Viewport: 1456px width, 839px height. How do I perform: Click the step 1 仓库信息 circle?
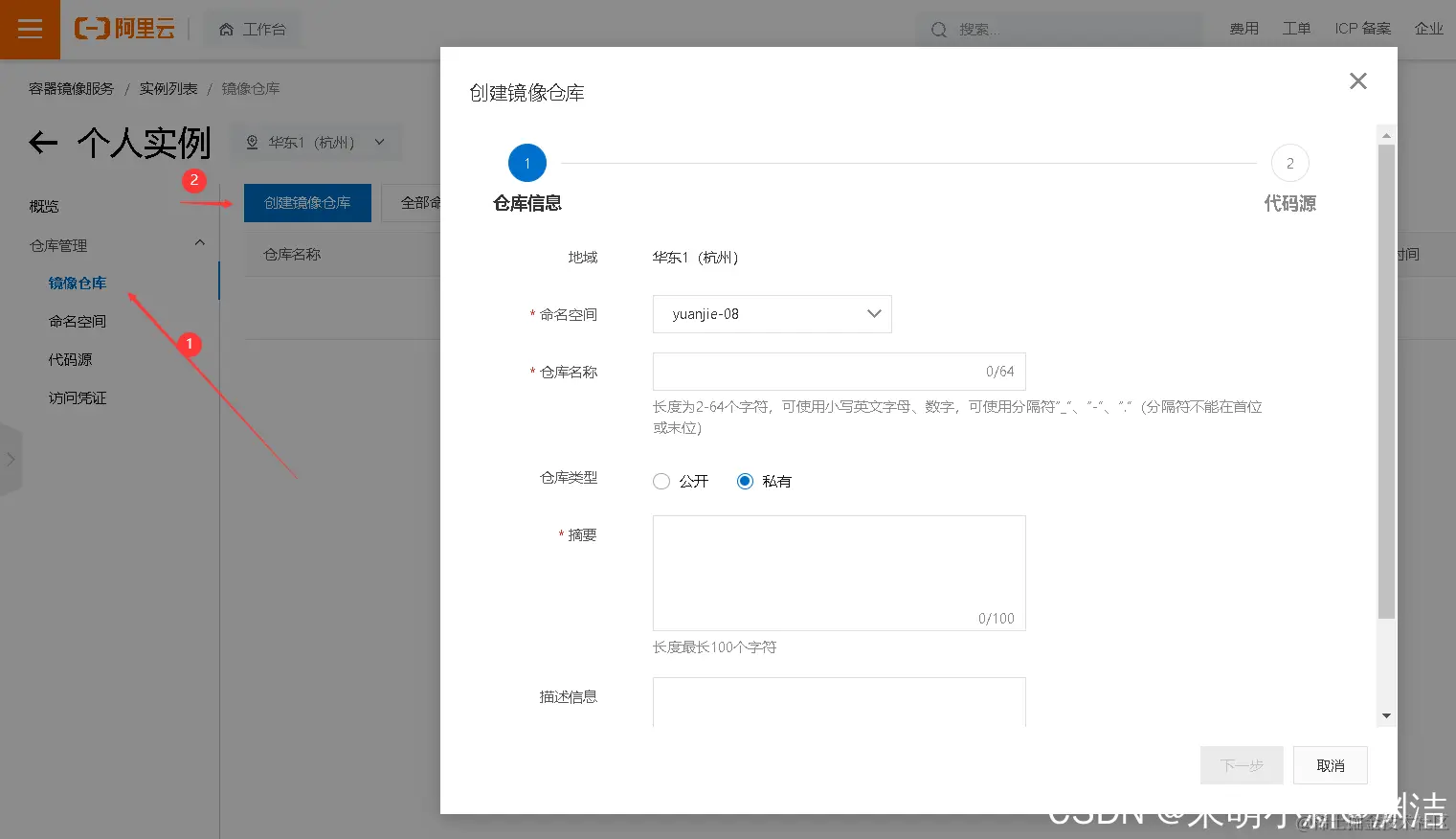526,163
